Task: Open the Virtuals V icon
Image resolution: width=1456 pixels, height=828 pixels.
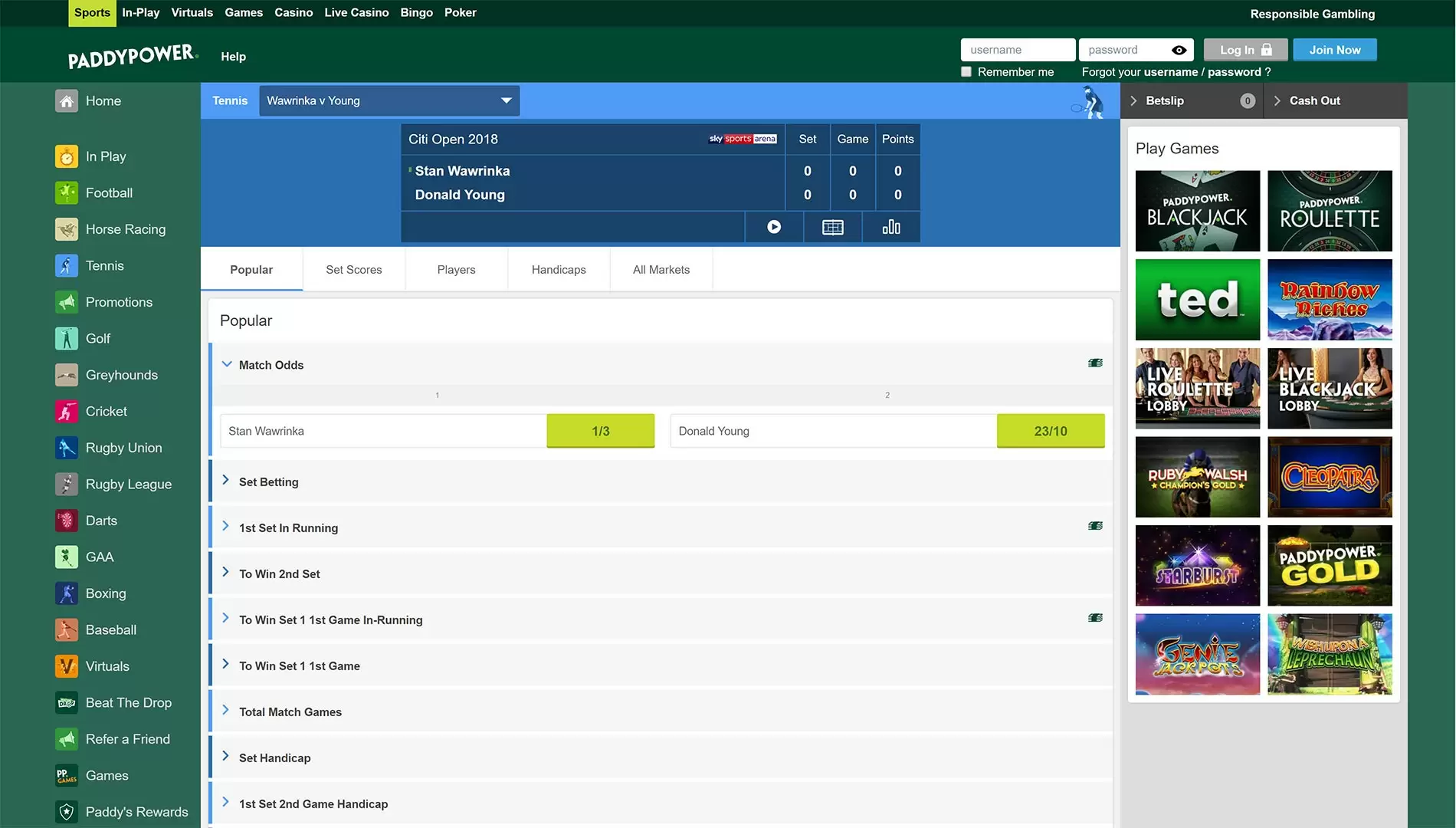Action: tap(67, 666)
